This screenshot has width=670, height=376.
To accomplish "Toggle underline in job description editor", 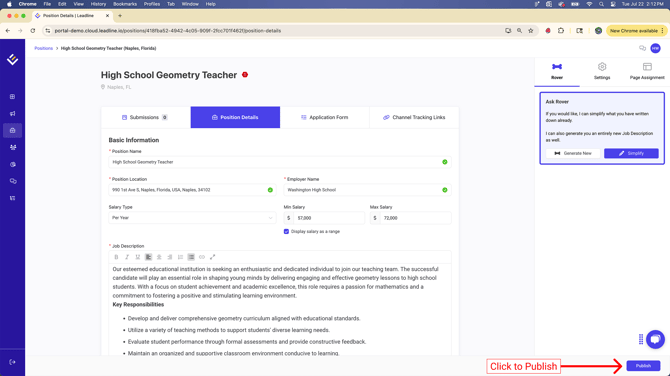I will pos(138,257).
